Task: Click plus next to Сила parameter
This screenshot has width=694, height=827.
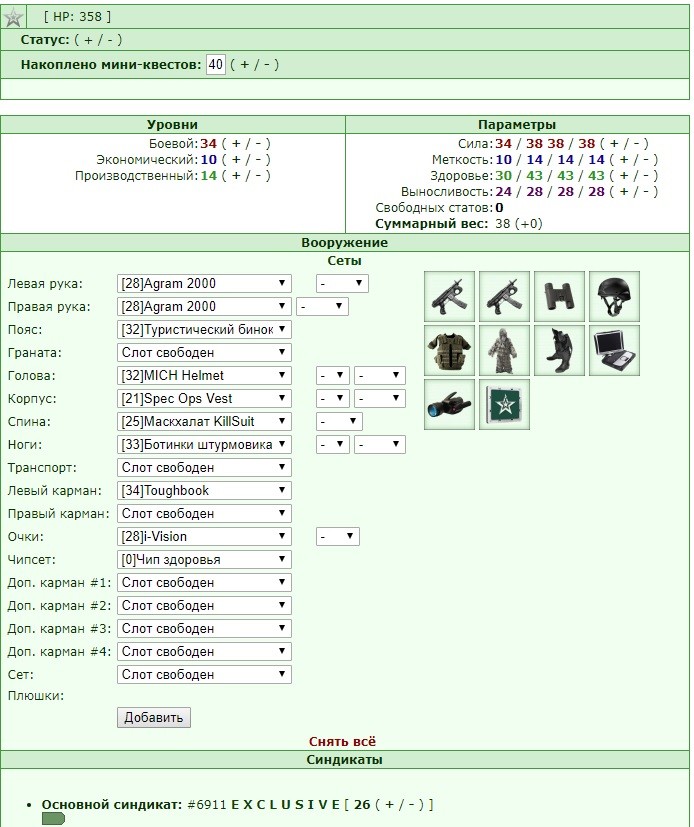Action: click(x=614, y=143)
